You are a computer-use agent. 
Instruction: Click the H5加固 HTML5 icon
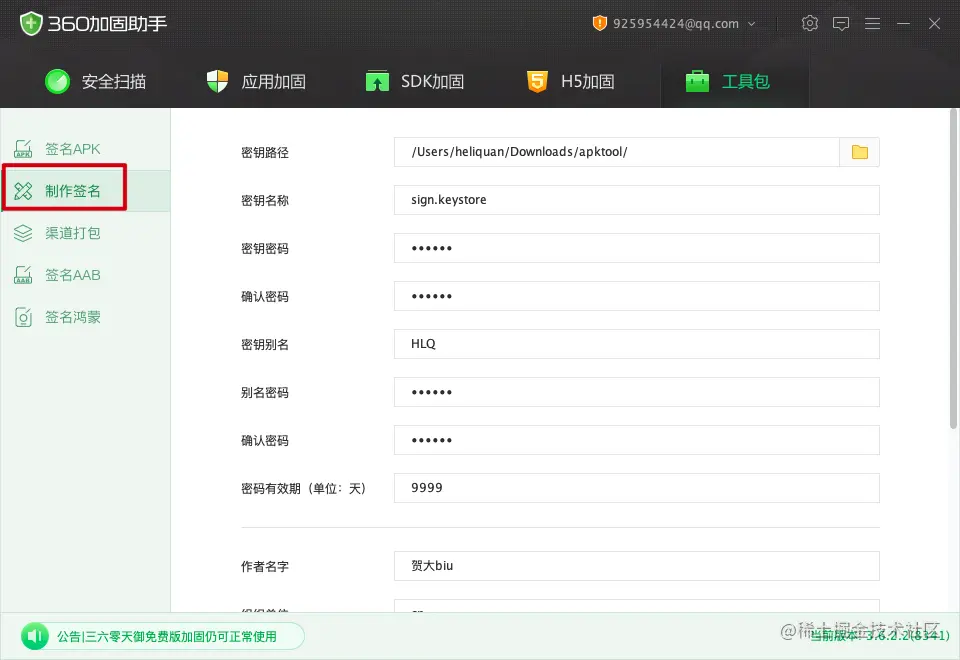coord(537,81)
